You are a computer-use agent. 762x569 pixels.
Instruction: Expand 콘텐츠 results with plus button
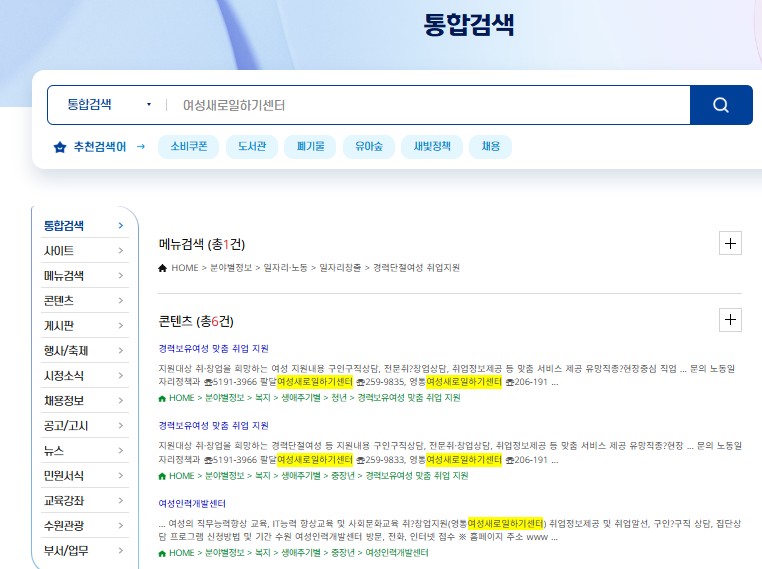pos(730,320)
